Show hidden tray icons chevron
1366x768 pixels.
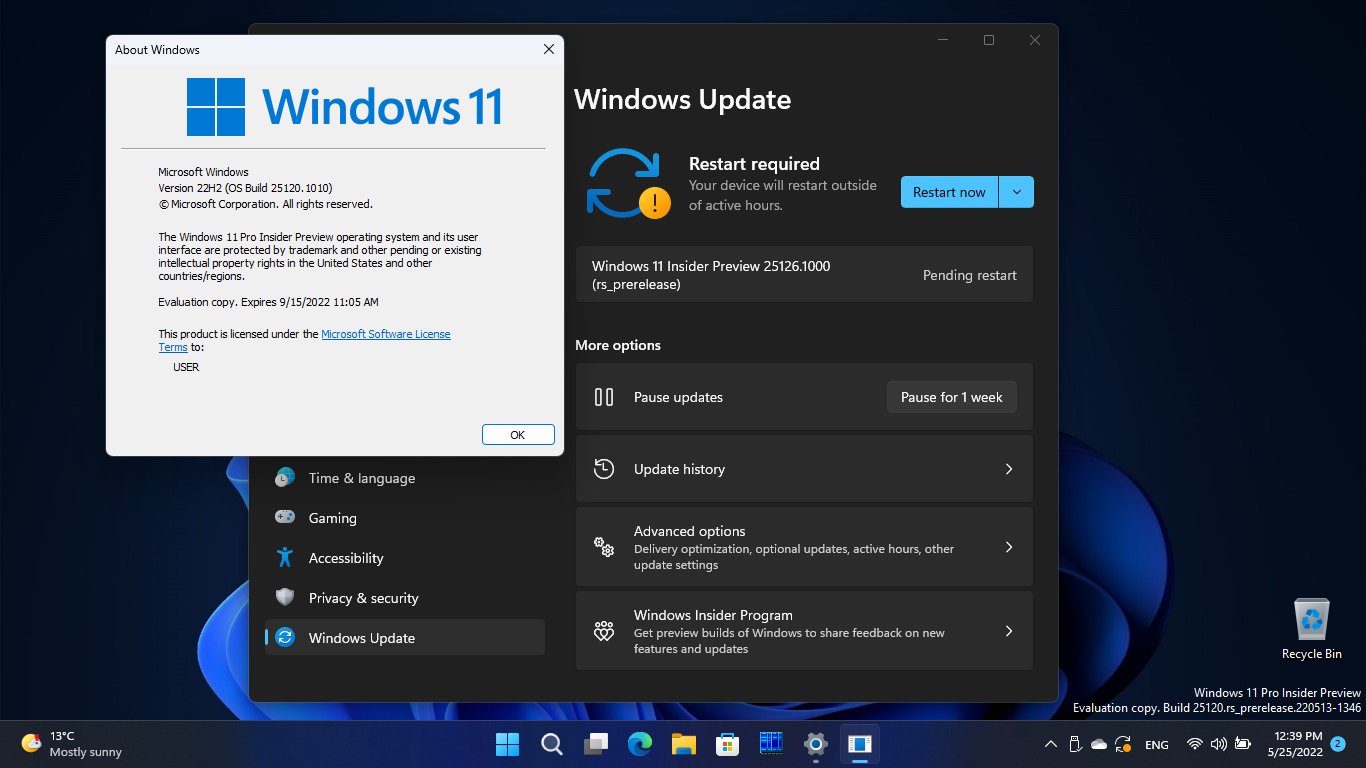[x=1050, y=744]
